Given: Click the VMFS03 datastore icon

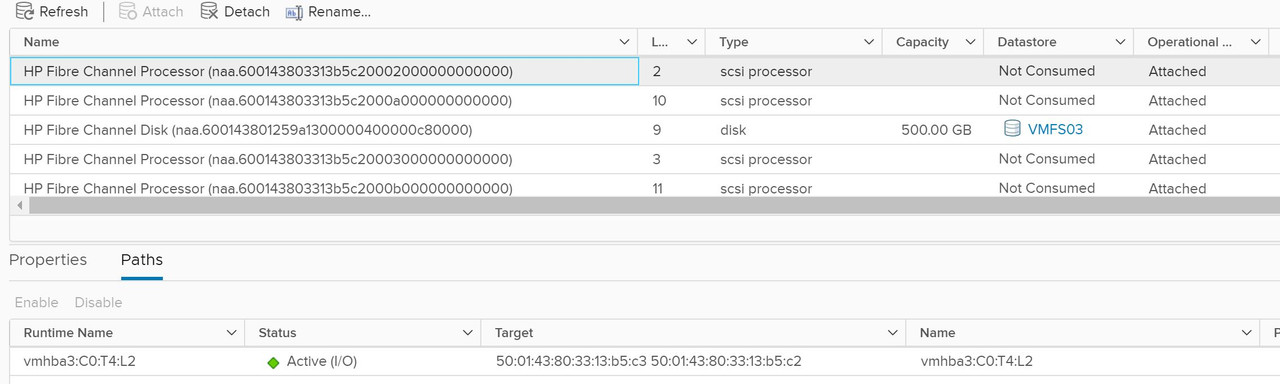Looking at the screenshot, I should coord(1012,129).
